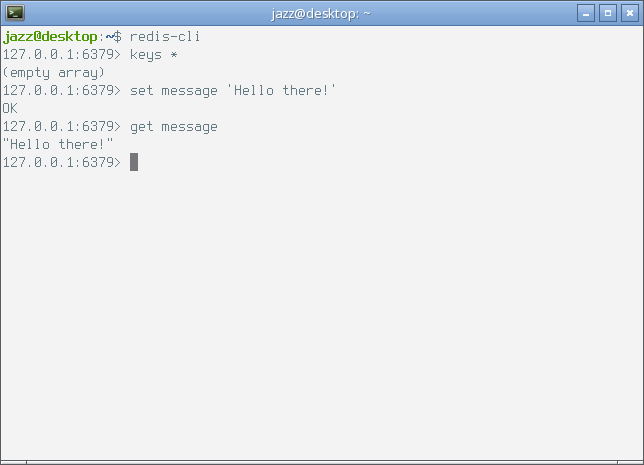
Task: Click the word 'message' in the set command
Action: 189,91
